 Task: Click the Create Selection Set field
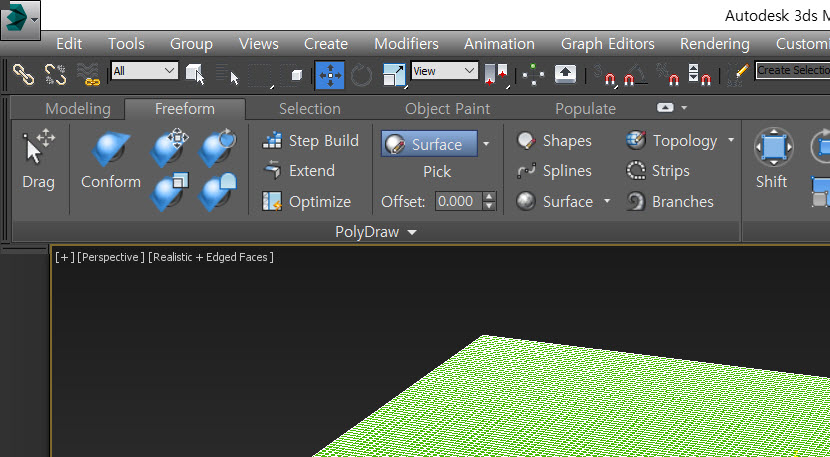[792, 70]
